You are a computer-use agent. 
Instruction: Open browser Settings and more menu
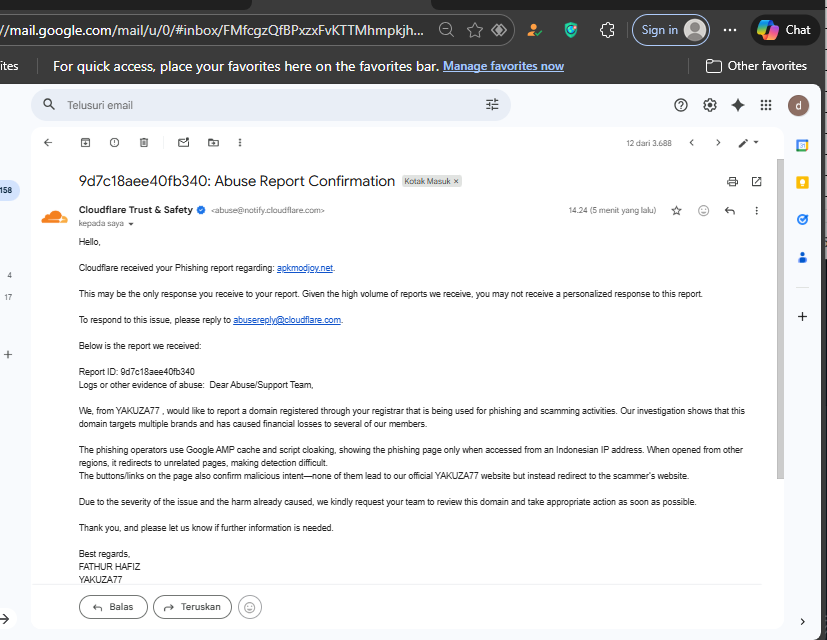point(730,30)
